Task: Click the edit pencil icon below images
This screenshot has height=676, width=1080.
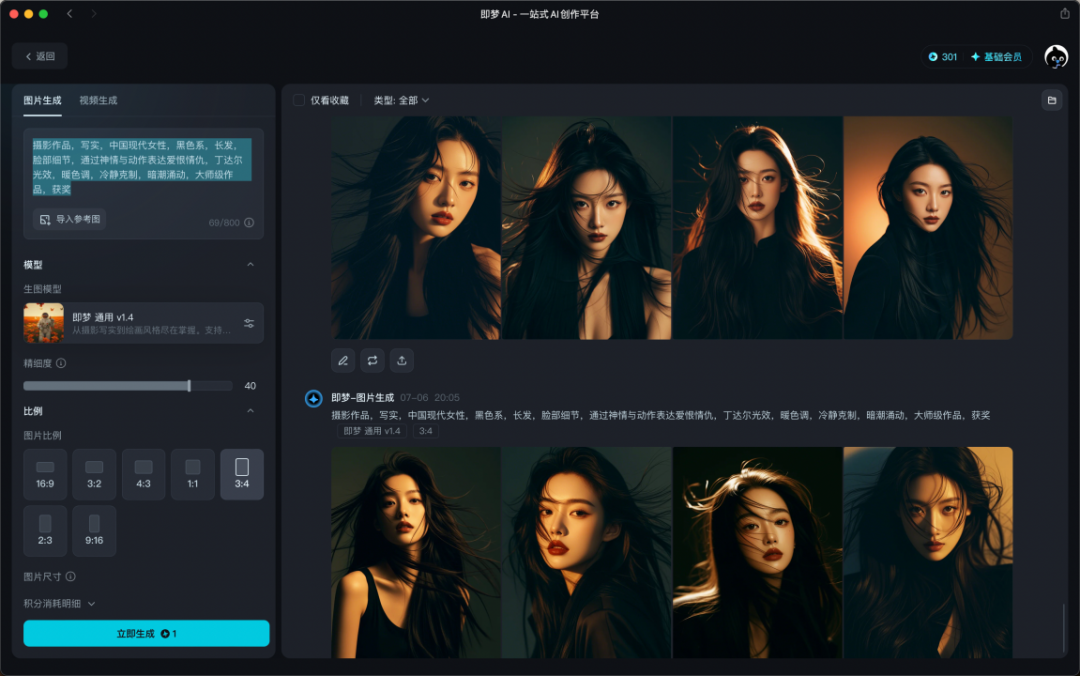Action: click(x=343, y=360)
